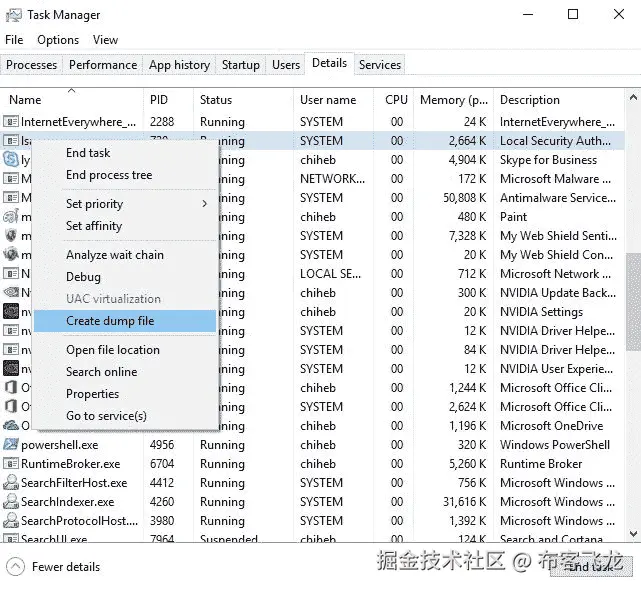The width and height of the screenshot is (641, 590).
Task: Open the Set priority submenu
Action: click(125, 204)
